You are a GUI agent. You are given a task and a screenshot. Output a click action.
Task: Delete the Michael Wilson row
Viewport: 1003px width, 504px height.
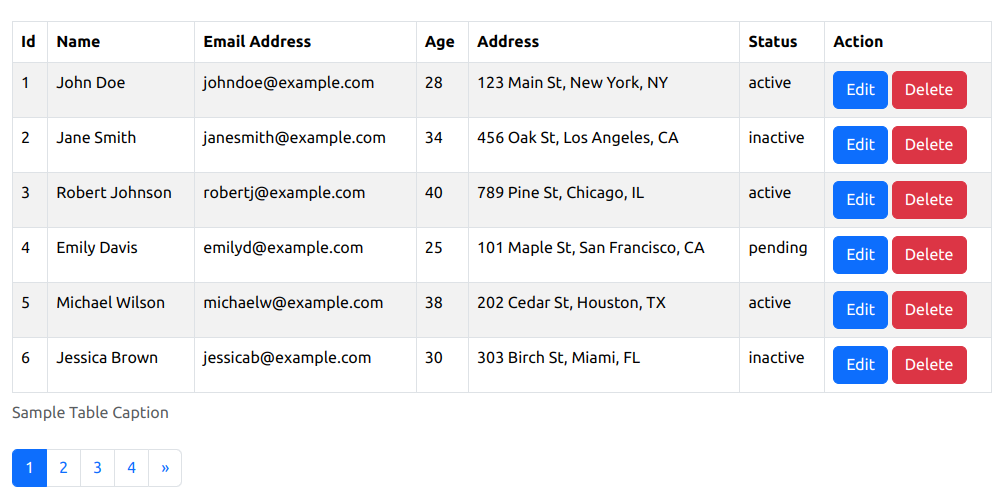coord(929,310)
